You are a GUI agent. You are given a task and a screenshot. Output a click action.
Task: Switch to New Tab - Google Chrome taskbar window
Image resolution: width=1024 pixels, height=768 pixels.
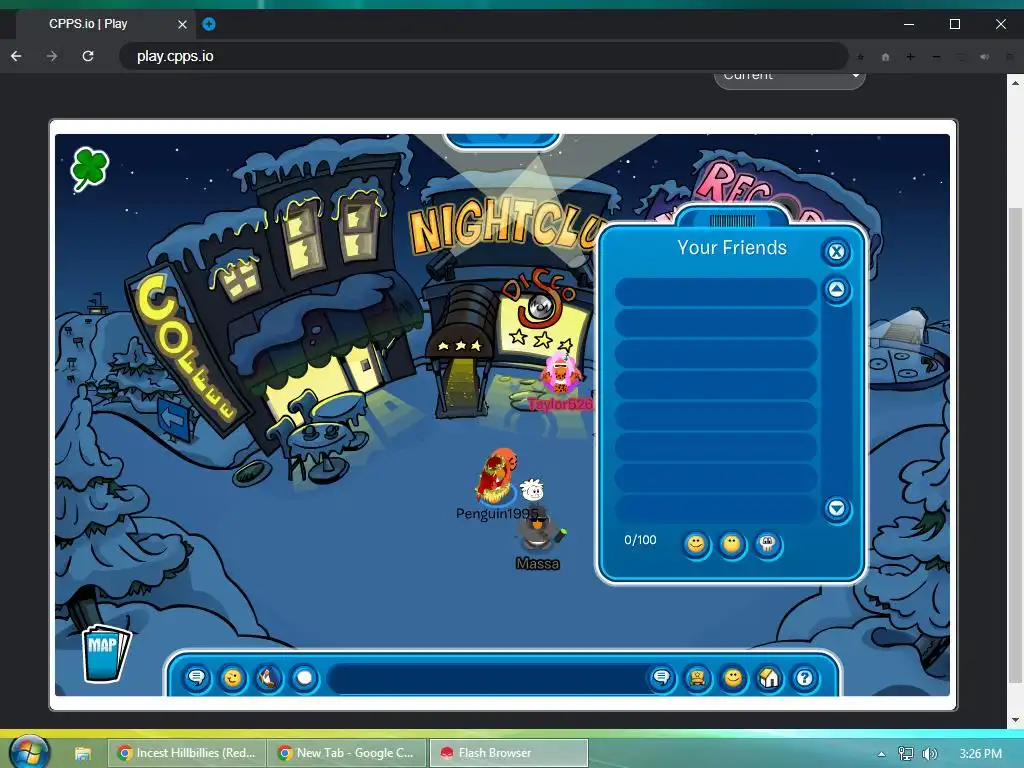(347, 753)
